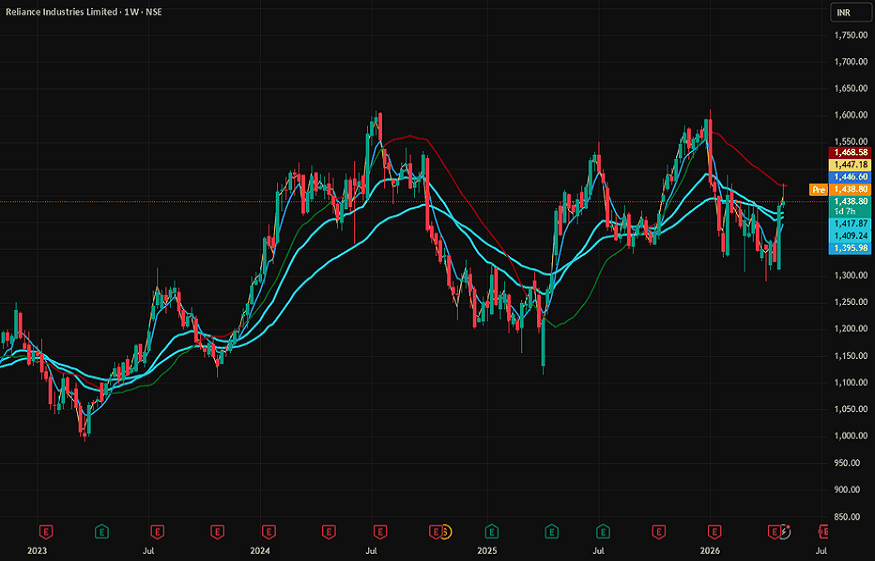Click the green earnings marker between 2025 and Jul
Image resolution: width=875 pixels, height=561 pixels.
tap(551, 531)
